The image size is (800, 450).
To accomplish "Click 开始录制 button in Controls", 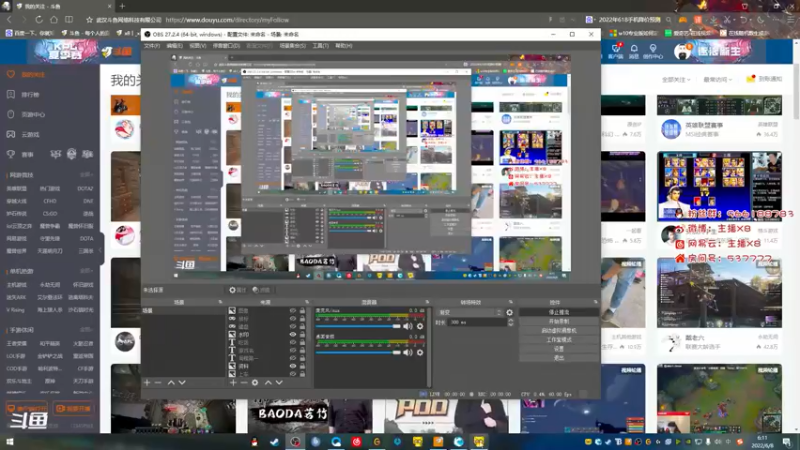I will 559,321.
